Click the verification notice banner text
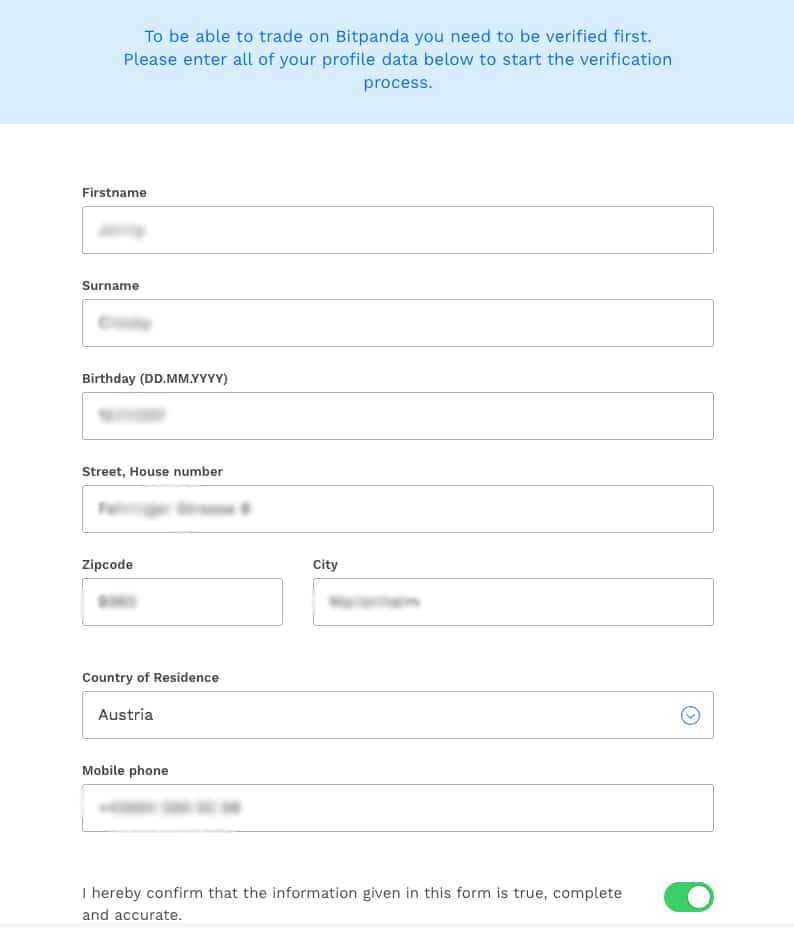Screen dimensions: 794x928 coord(398,59)
